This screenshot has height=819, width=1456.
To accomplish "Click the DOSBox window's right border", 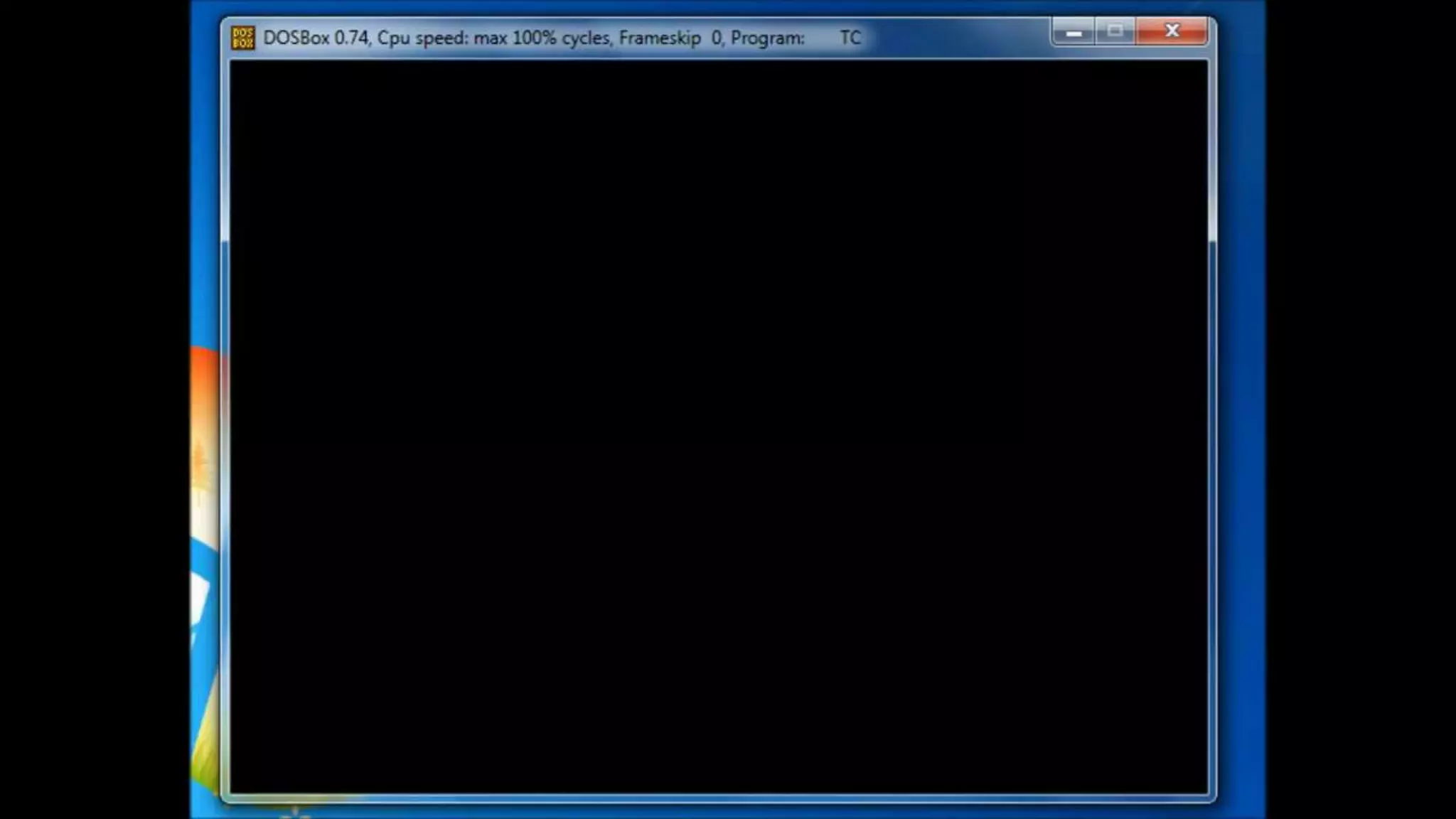I will pyautogui.click(x=1212, y=427).
